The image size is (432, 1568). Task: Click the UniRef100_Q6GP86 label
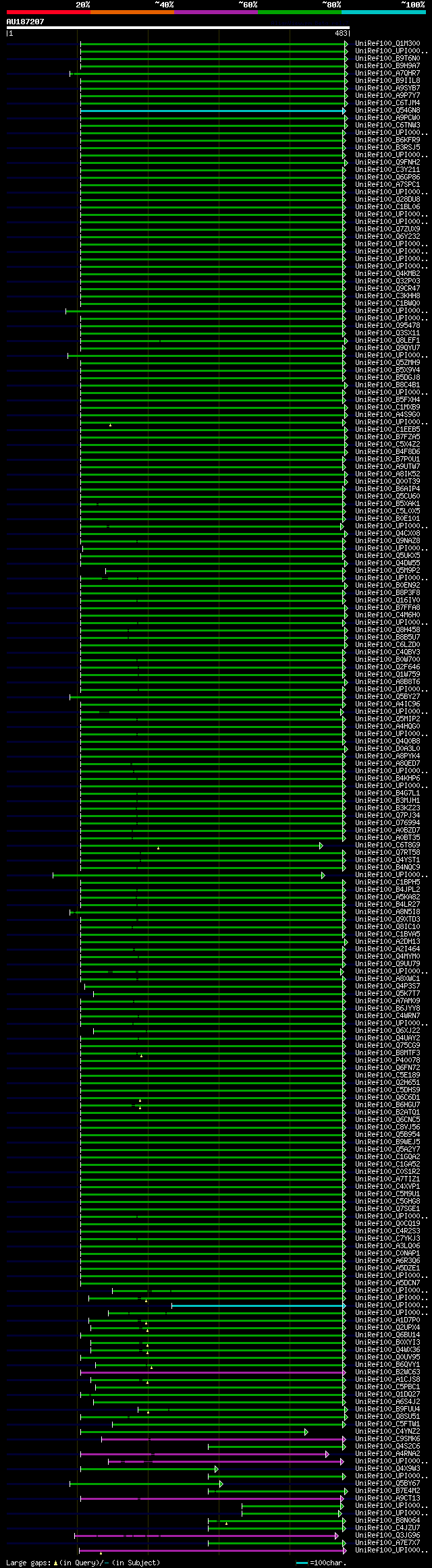point(387,177)
